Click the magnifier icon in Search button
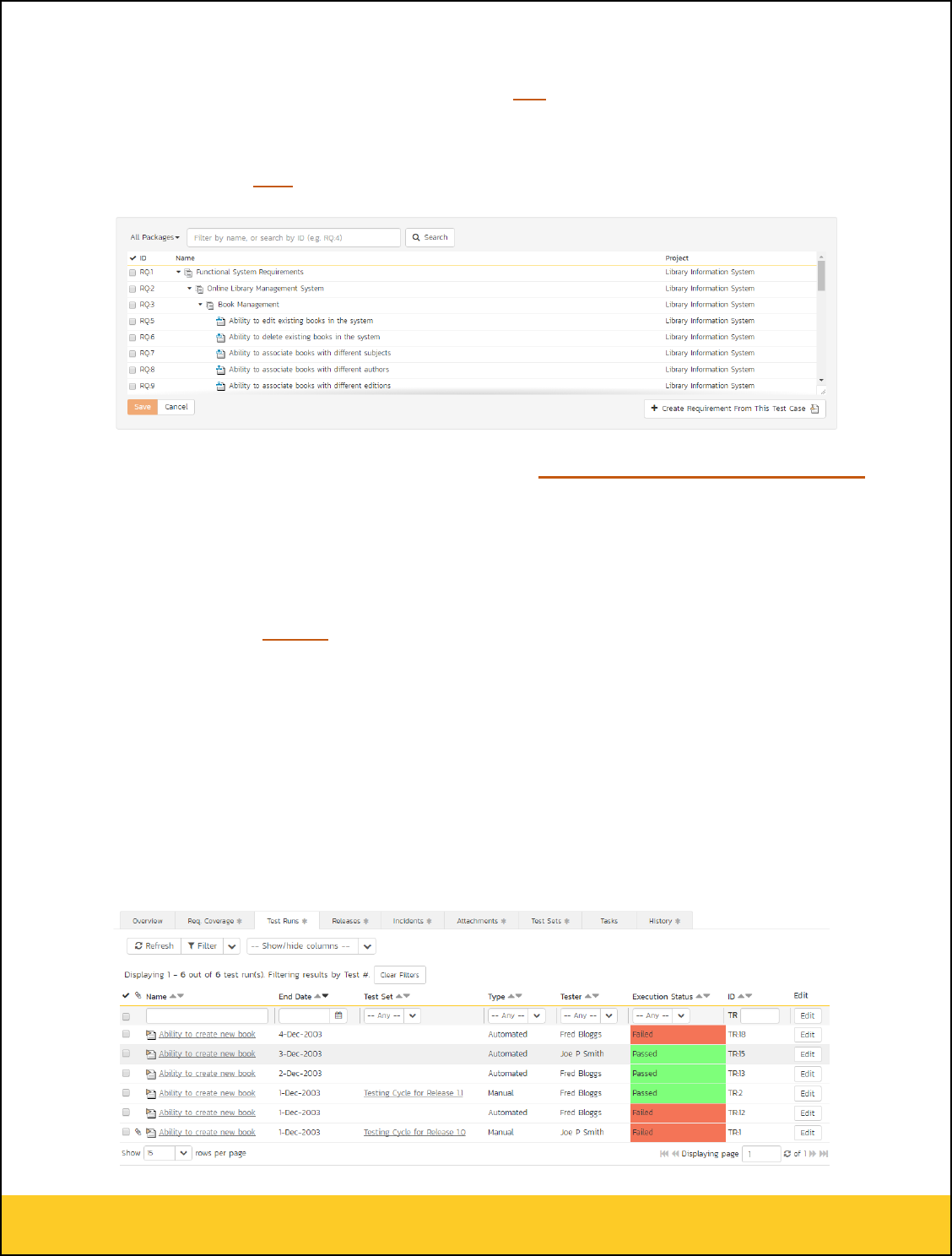 click(416, 237)
